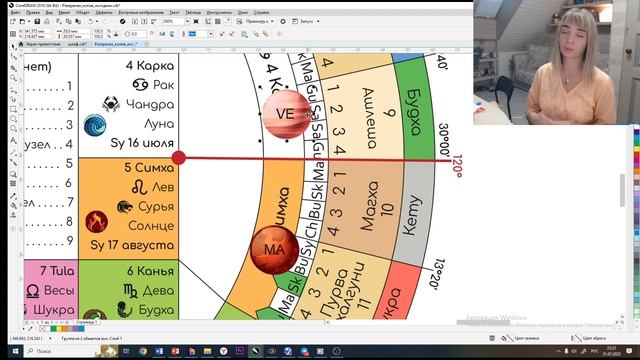Select the Zoom magnifier tool in the toolbox

tap(13, 78)
